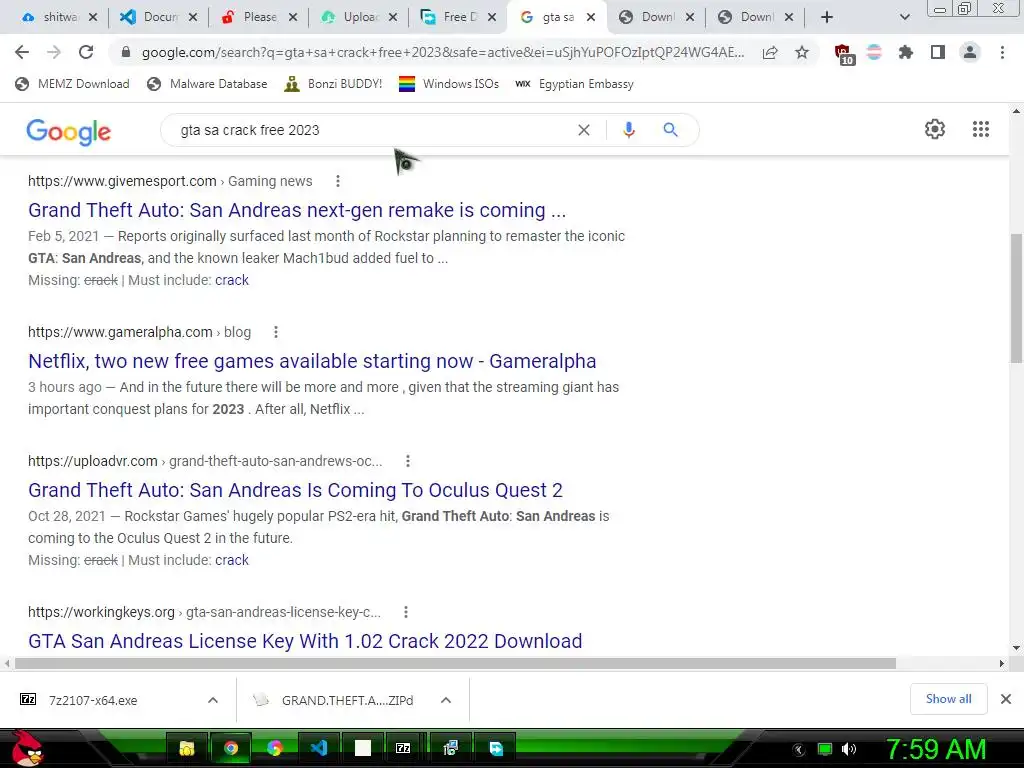Start a voice search with the microphone

(x=629, y=130)
